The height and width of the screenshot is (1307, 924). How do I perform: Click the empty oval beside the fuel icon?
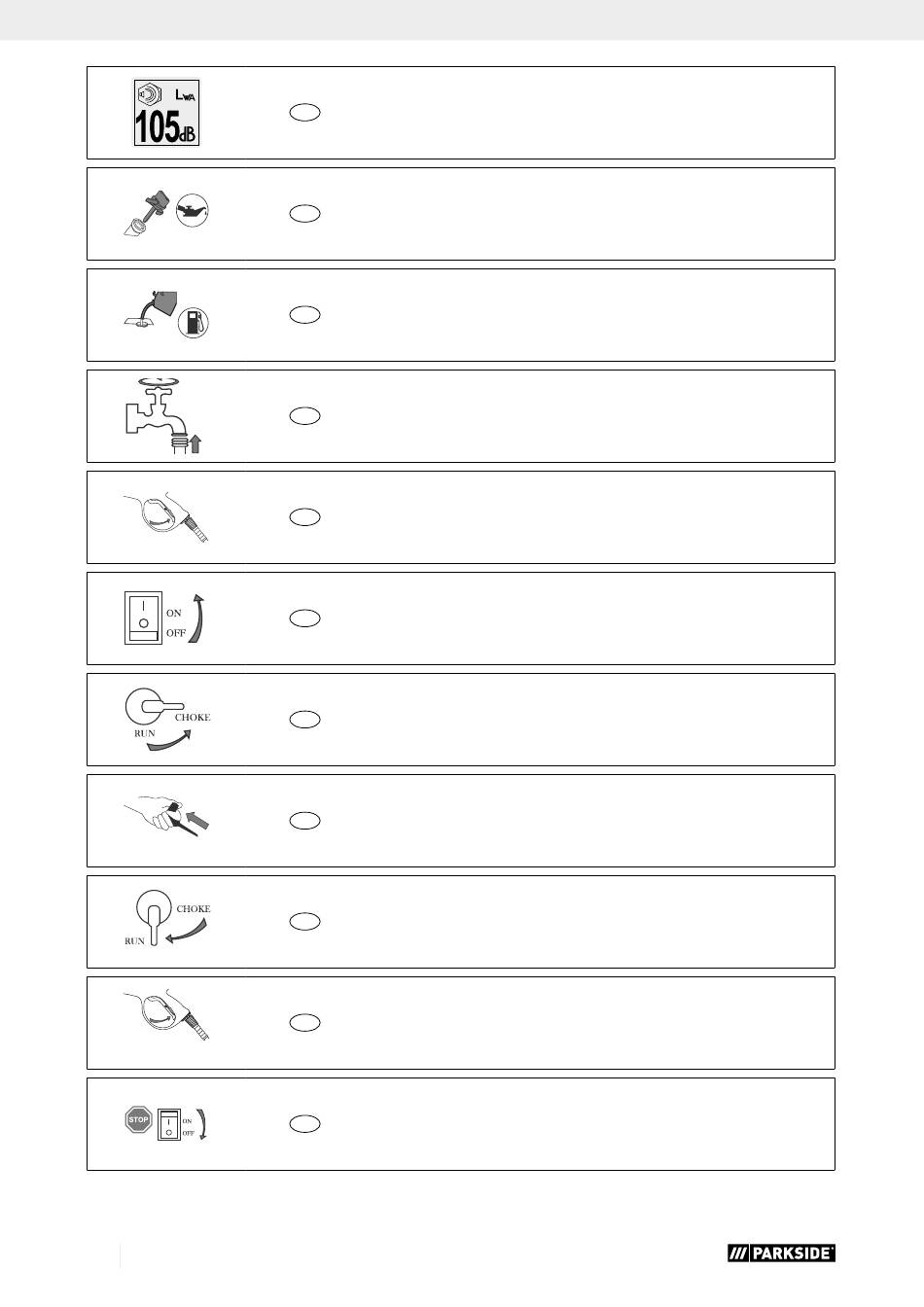tap(304, 315)
